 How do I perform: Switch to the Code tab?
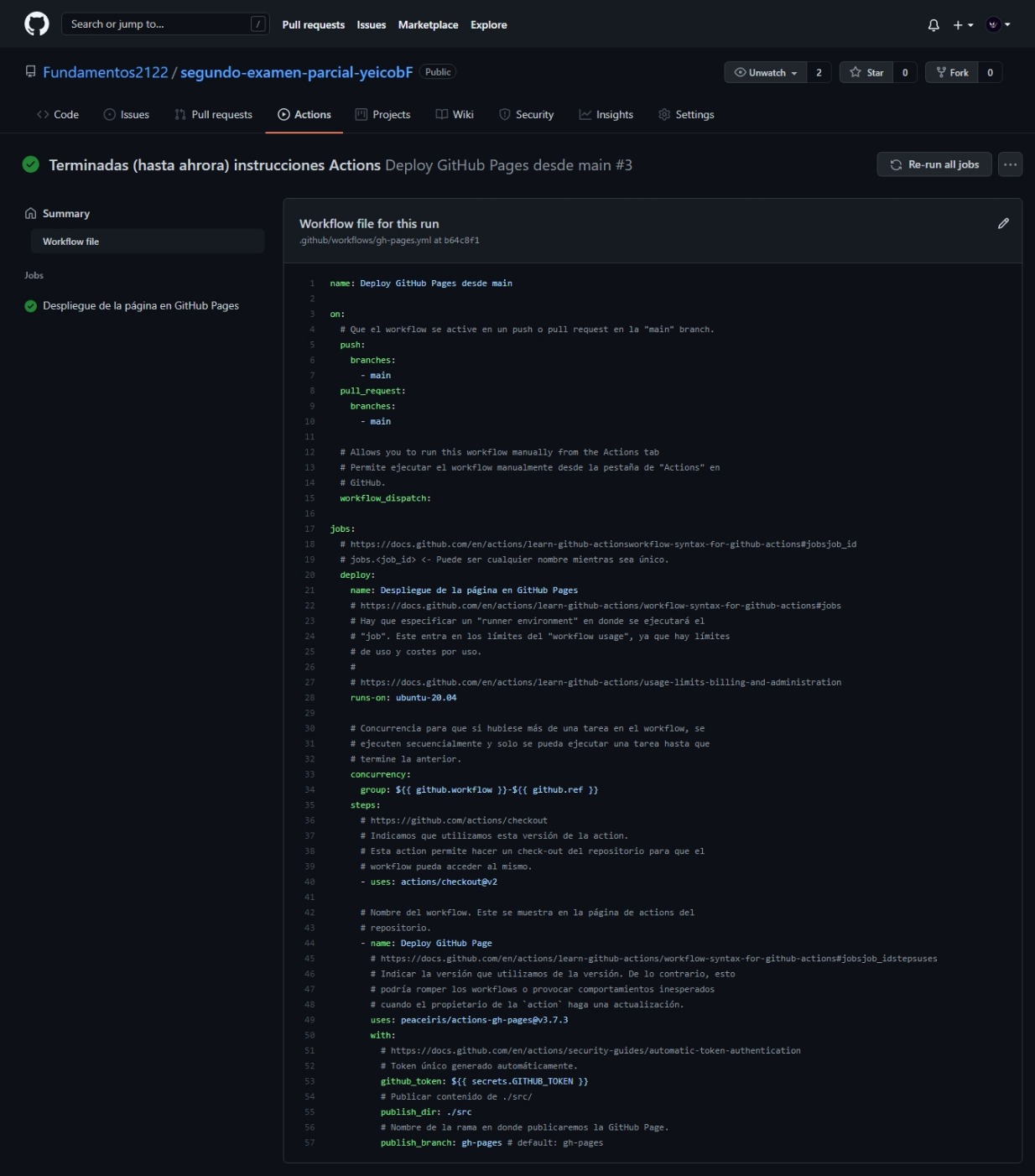pos(58,115)
